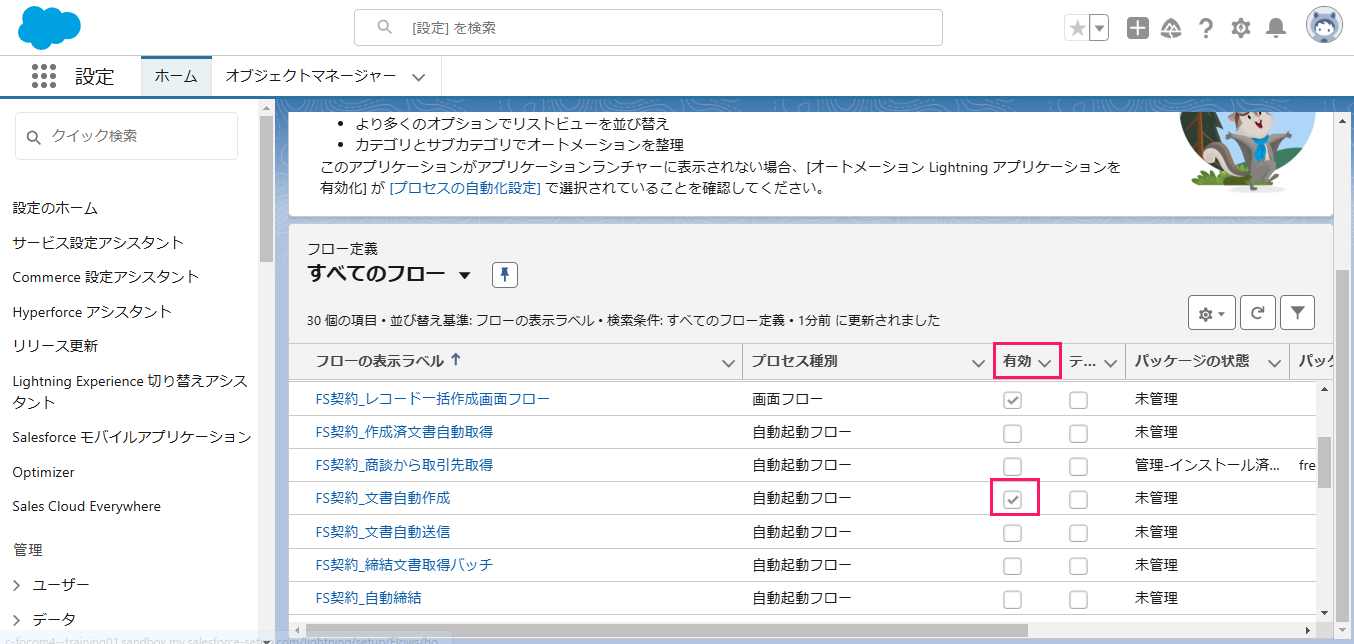
Task: Open the プロセスの自動化設定 link
Action: pyautogui.click(x=465, y=187)
